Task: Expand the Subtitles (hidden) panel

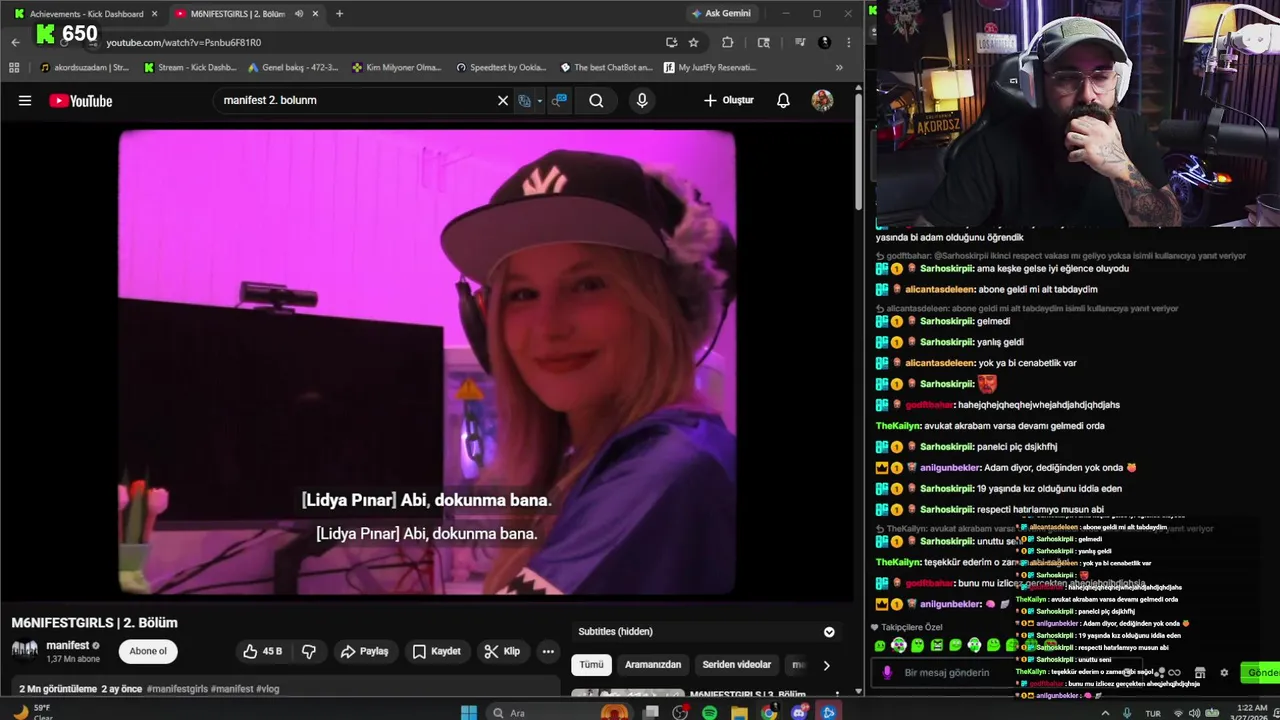Action: (829, 632)
